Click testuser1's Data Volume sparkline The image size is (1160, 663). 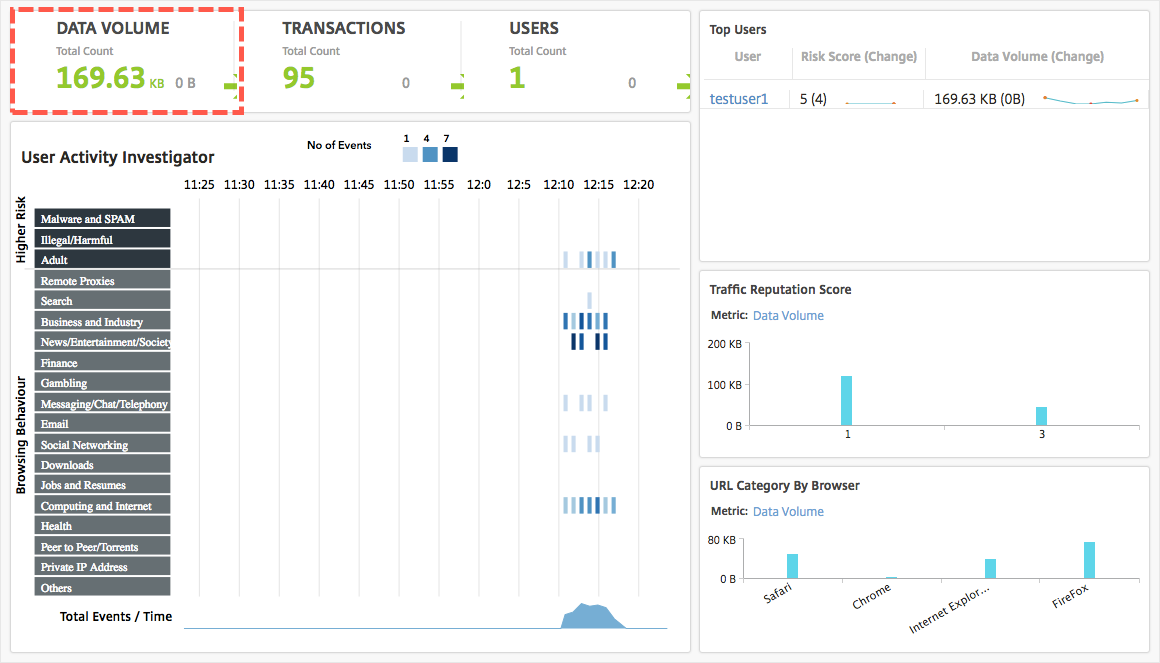click(x=1090, y=98)
